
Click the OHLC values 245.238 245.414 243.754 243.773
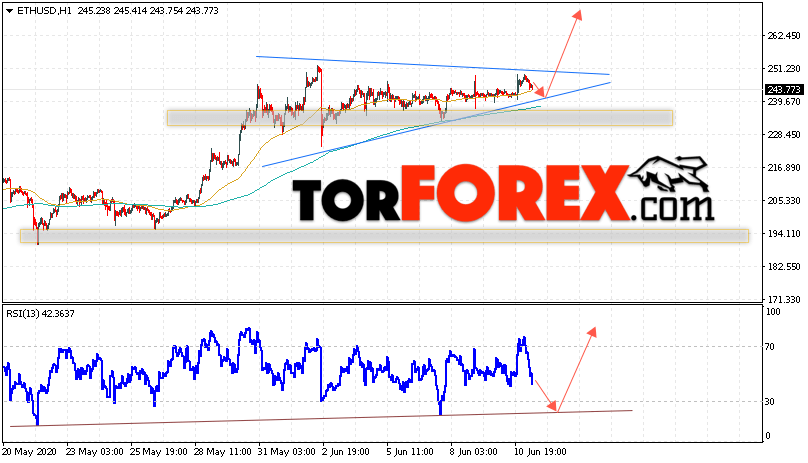(148, 11)
